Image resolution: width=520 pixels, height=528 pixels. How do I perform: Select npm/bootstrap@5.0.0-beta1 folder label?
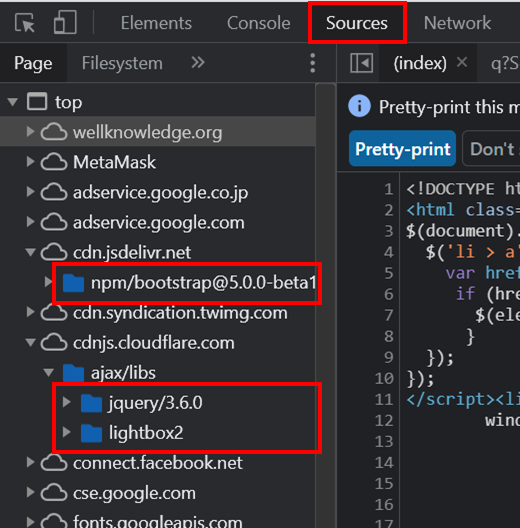coord(203,283)
